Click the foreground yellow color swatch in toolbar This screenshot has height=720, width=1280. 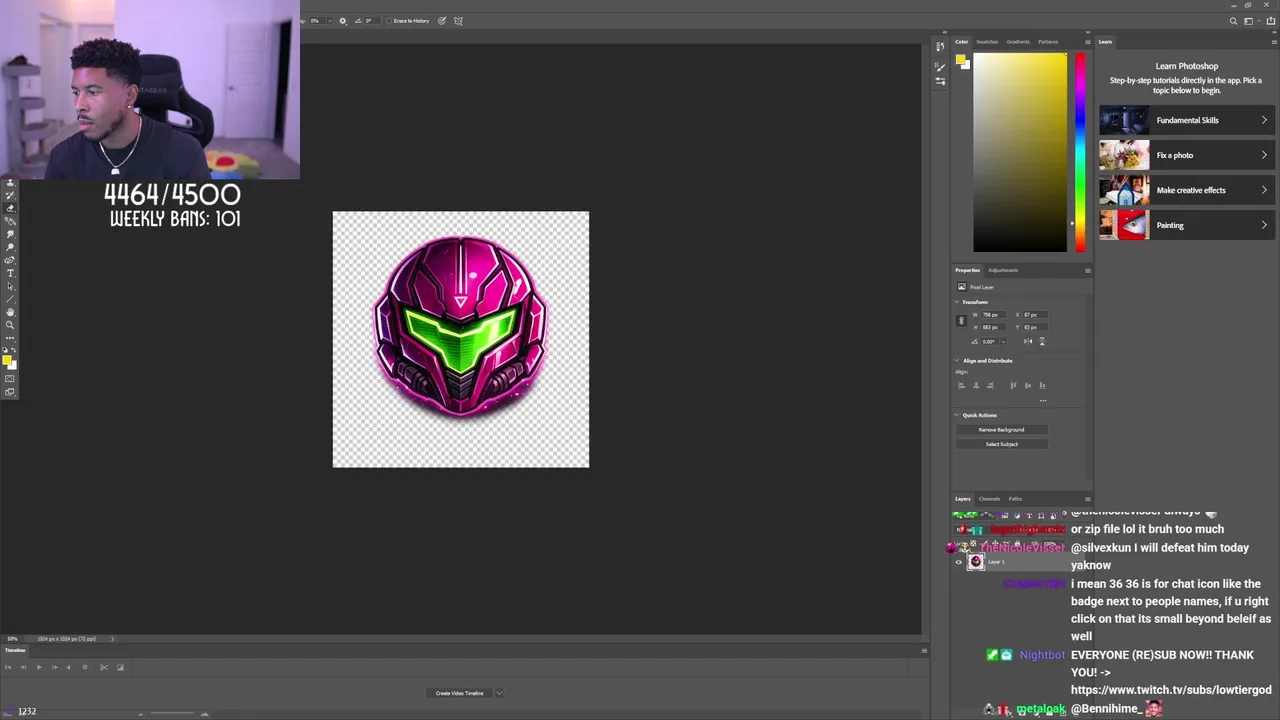point(7,360)
